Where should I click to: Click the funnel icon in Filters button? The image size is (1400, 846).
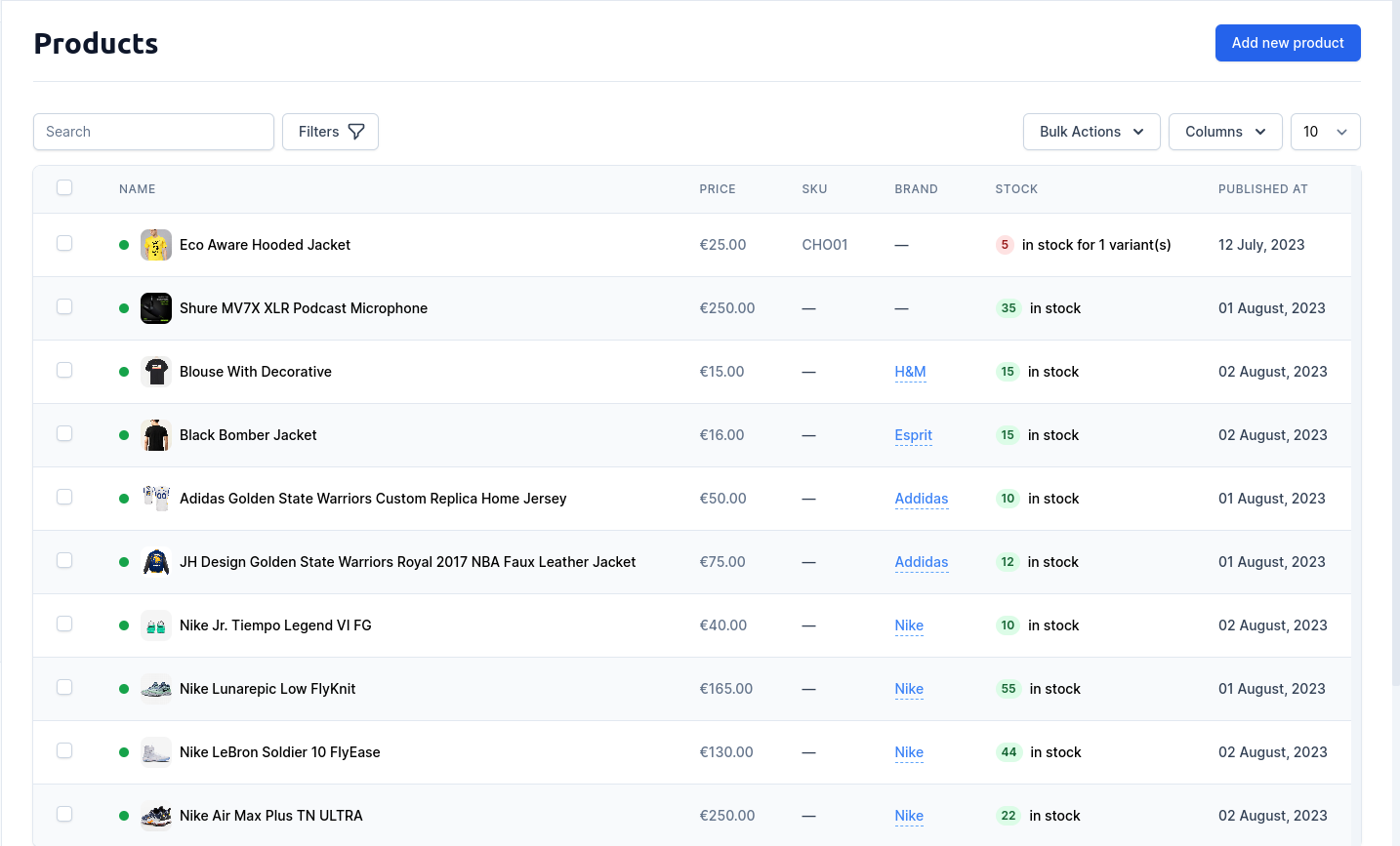356,132
